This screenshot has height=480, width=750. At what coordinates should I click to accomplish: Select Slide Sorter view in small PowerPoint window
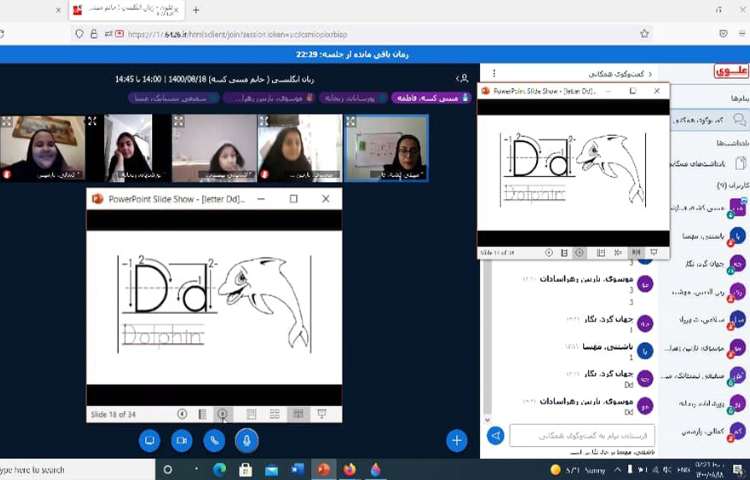click(618, 252)
